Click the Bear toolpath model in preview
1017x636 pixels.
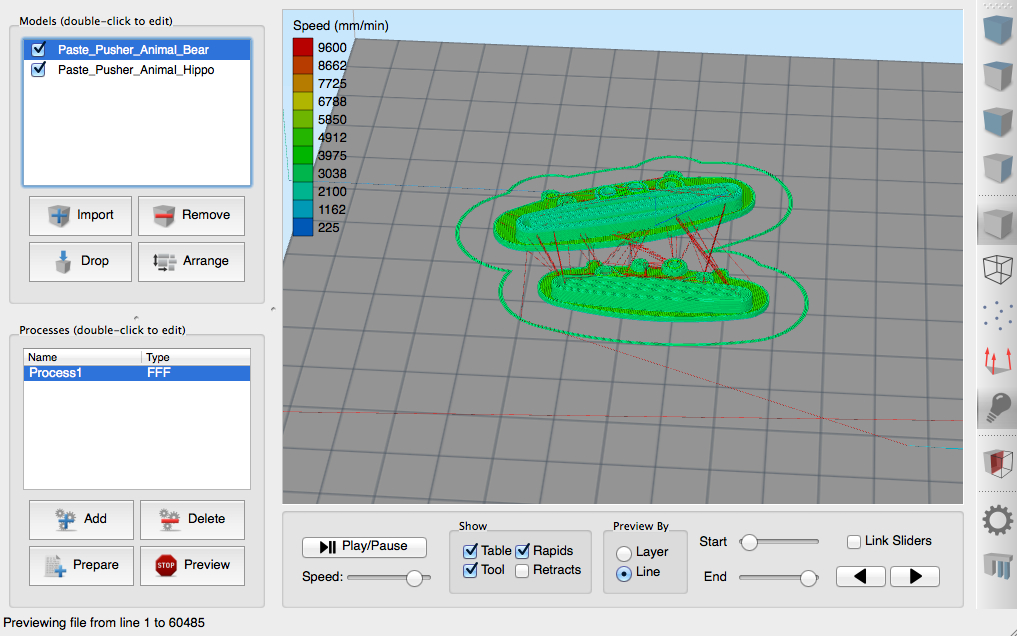coord(624,212)
